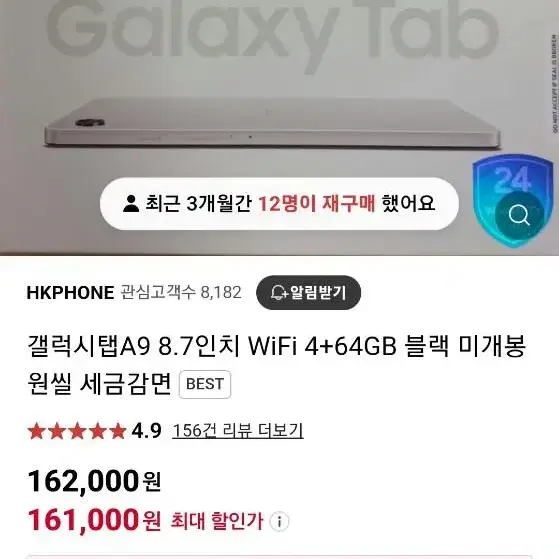Tap the 161,000원 discounted price
559x559 pixels.
click(94, 521)
